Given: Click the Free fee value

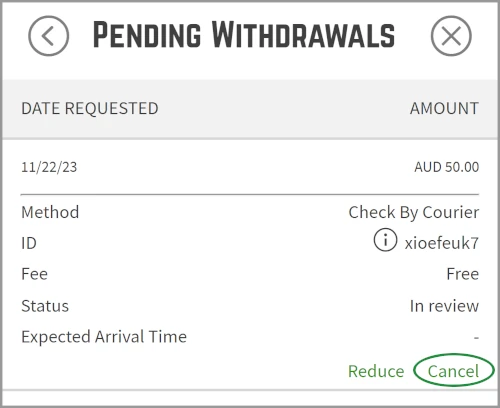Looking at the screenshot, I should tap(463, 274).
